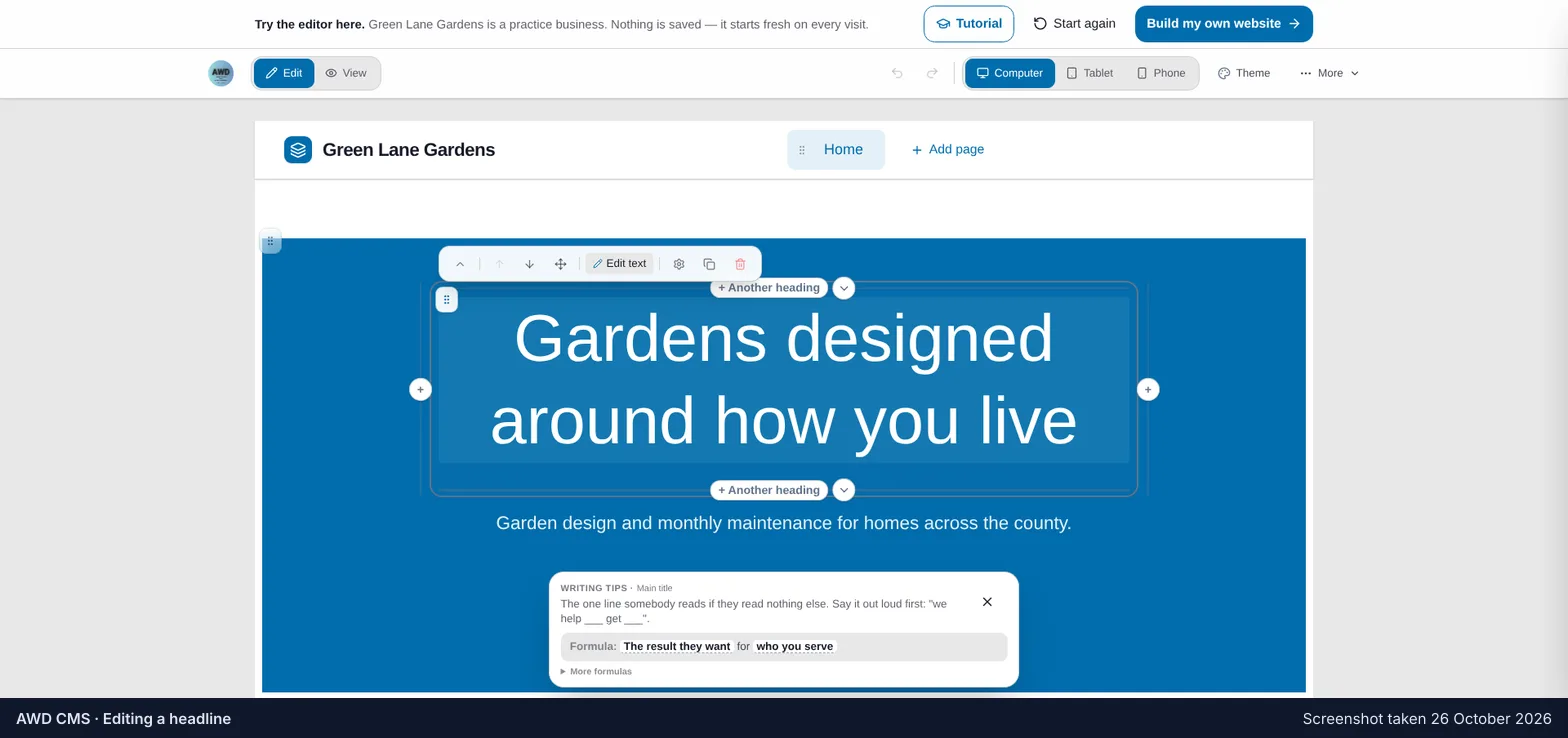Click Edit text in the toolbar
Image resolution: width=1568 pixels, height=738 pixels.
point(619,264)
